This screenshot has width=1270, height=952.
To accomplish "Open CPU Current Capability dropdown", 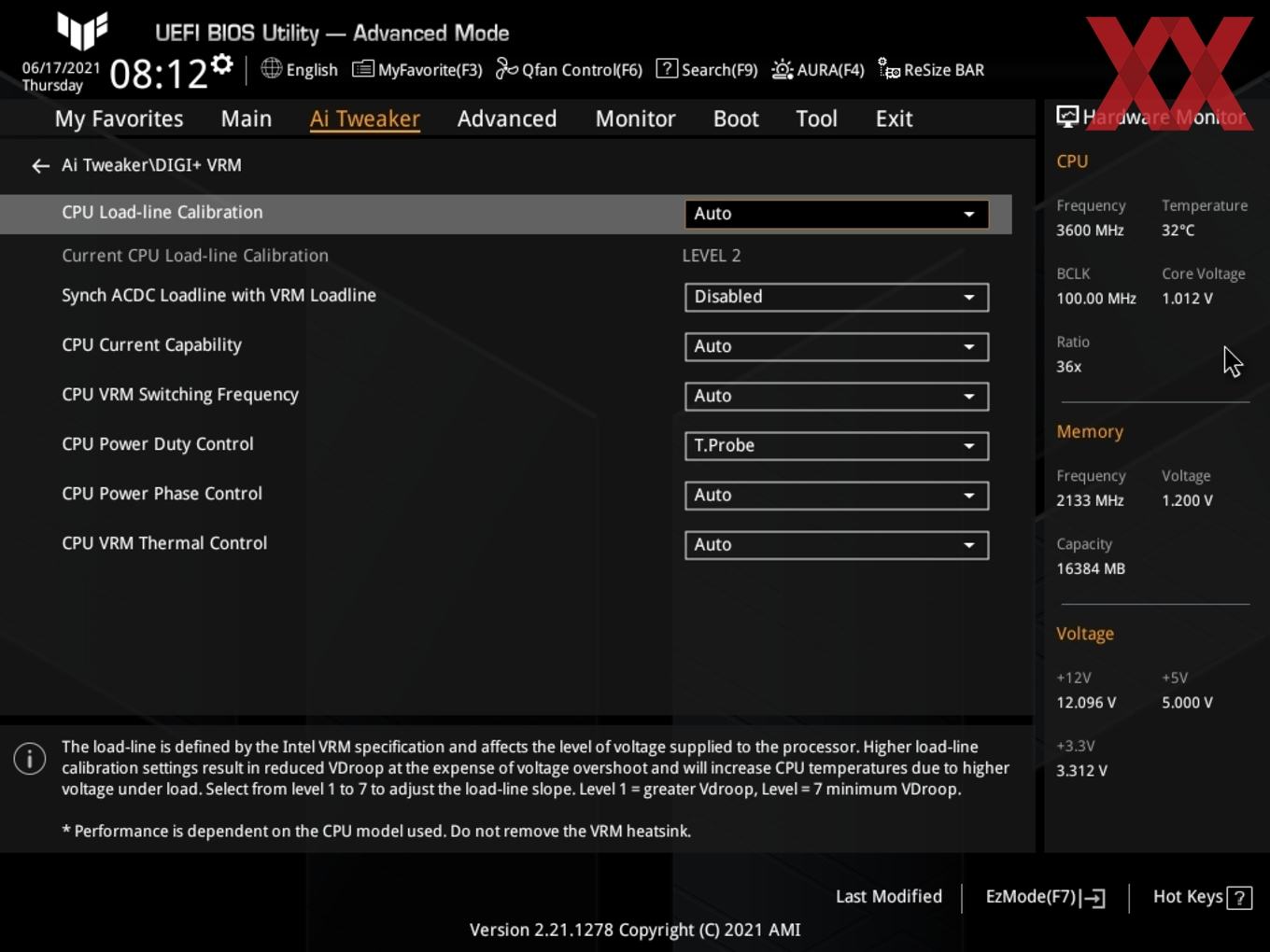I will (x=837, y=346).
